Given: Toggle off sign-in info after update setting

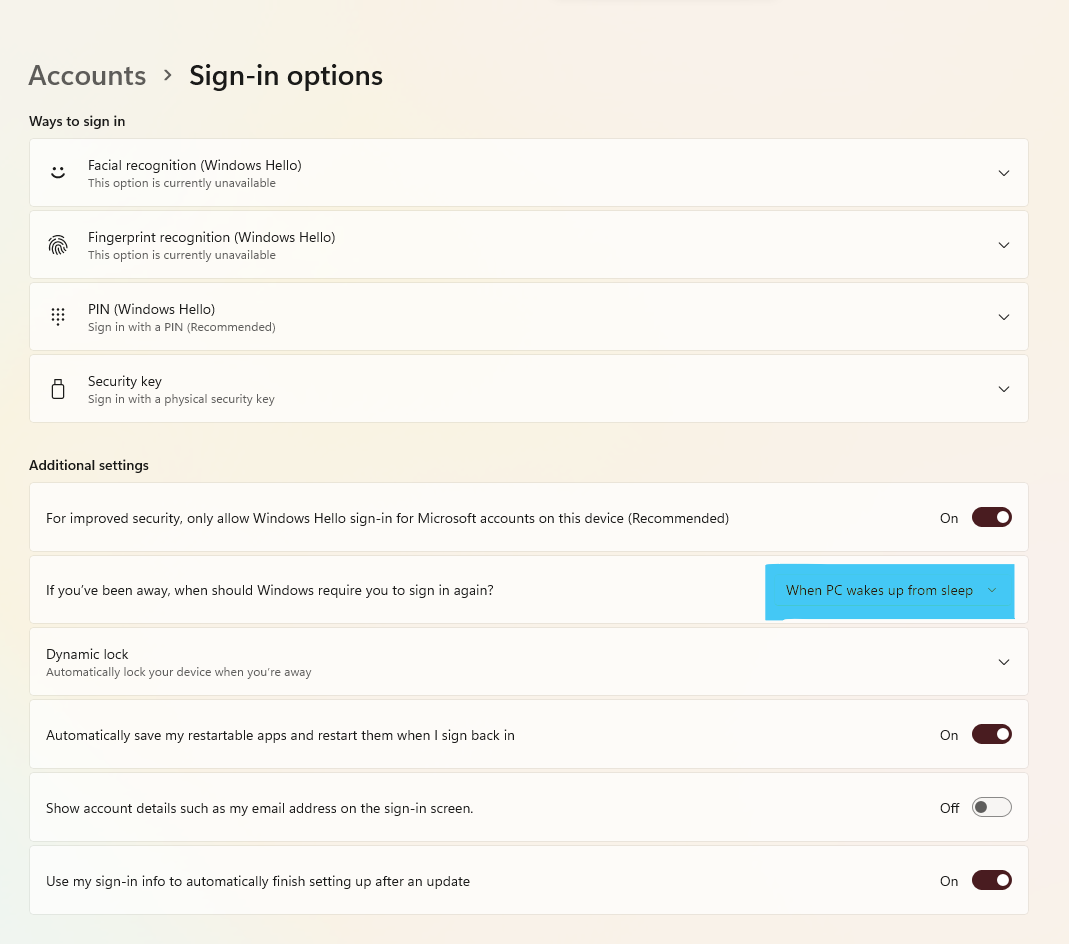Looking at the screenshot, I should [991, 881].
